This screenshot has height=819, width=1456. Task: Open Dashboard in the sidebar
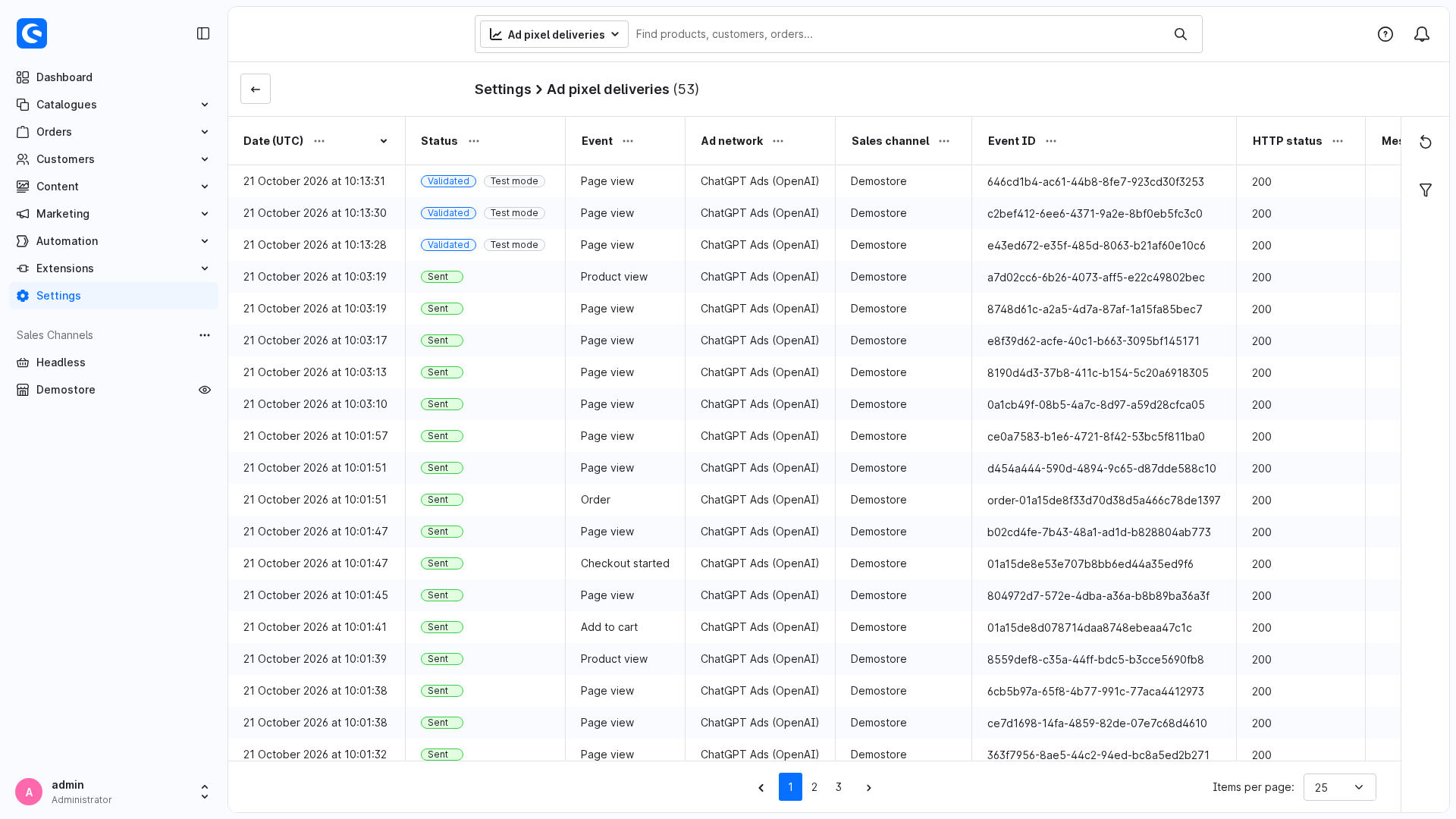pyautogui.click(x=114, y=77)
